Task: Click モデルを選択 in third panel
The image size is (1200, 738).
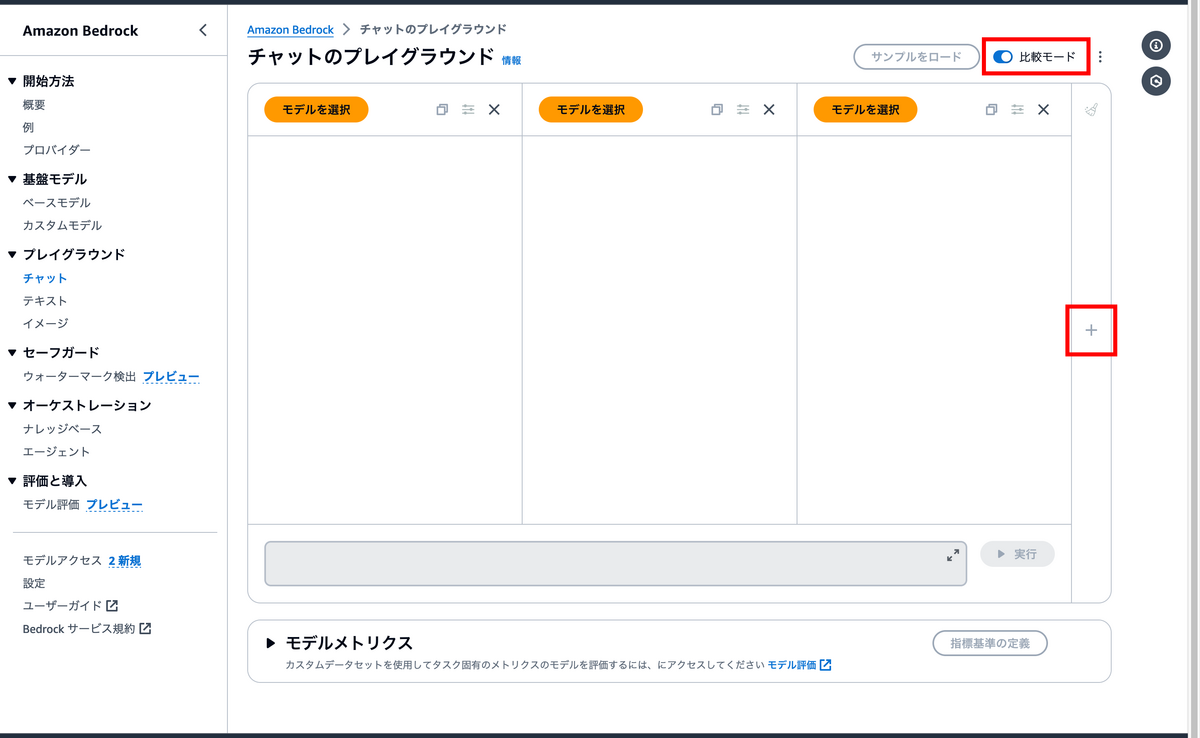Action: (x=865, y=110)
